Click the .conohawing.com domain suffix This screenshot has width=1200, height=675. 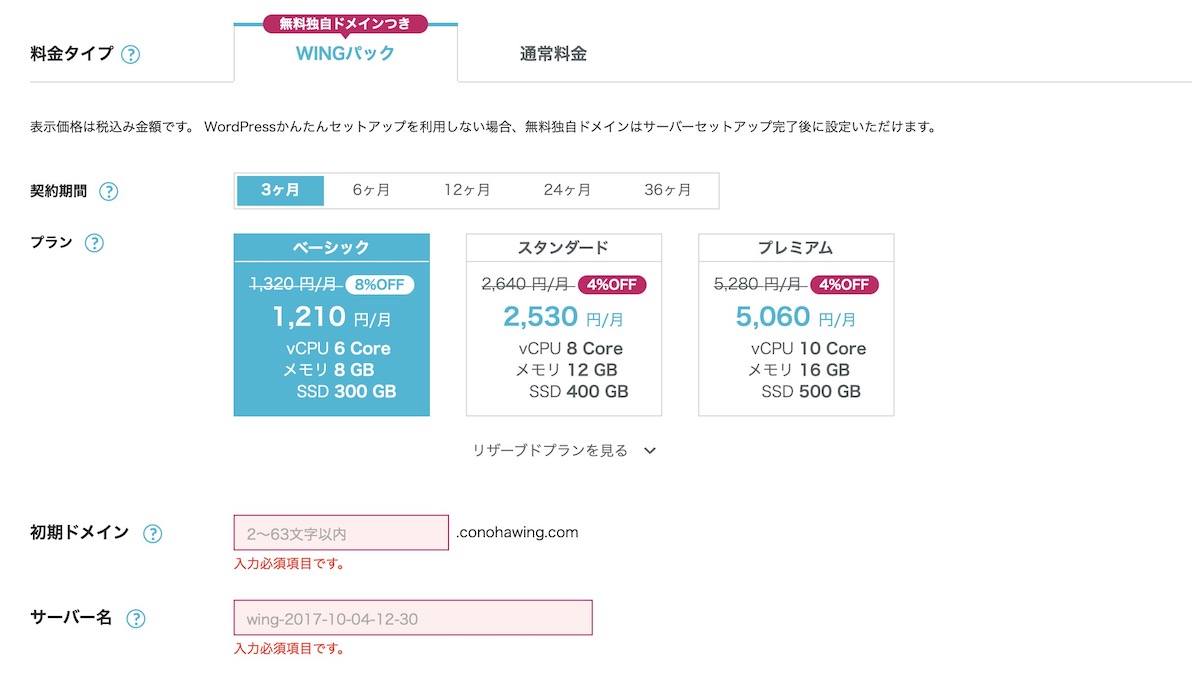(517, 532)
